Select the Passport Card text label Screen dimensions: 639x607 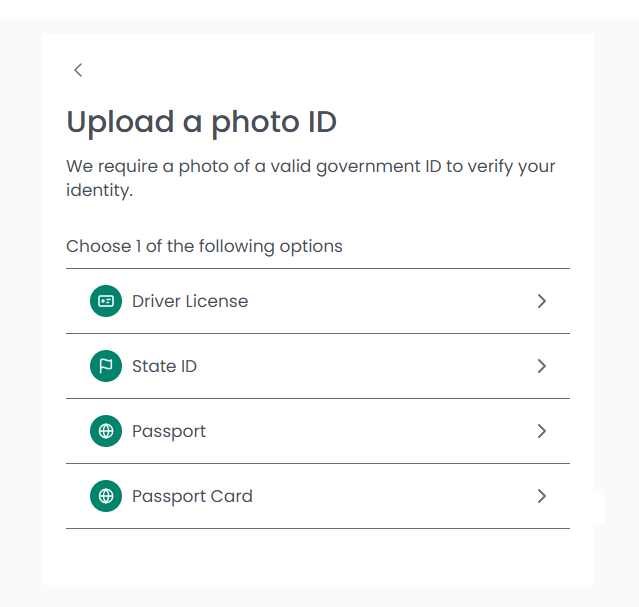tap(192, 496)
